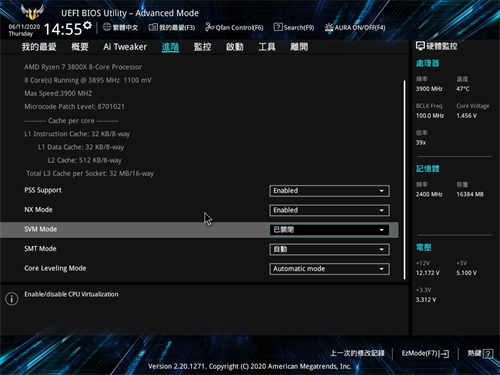Click the Microcode Patch Level line
This screenshot has width=500, height=375.
[74, 107]
